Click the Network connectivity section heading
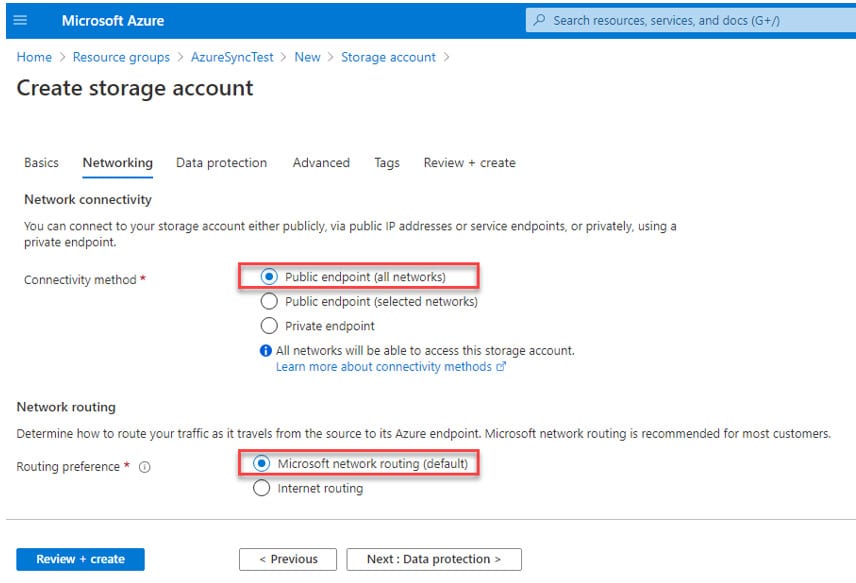The image size is (856, 583). point(88,199)
